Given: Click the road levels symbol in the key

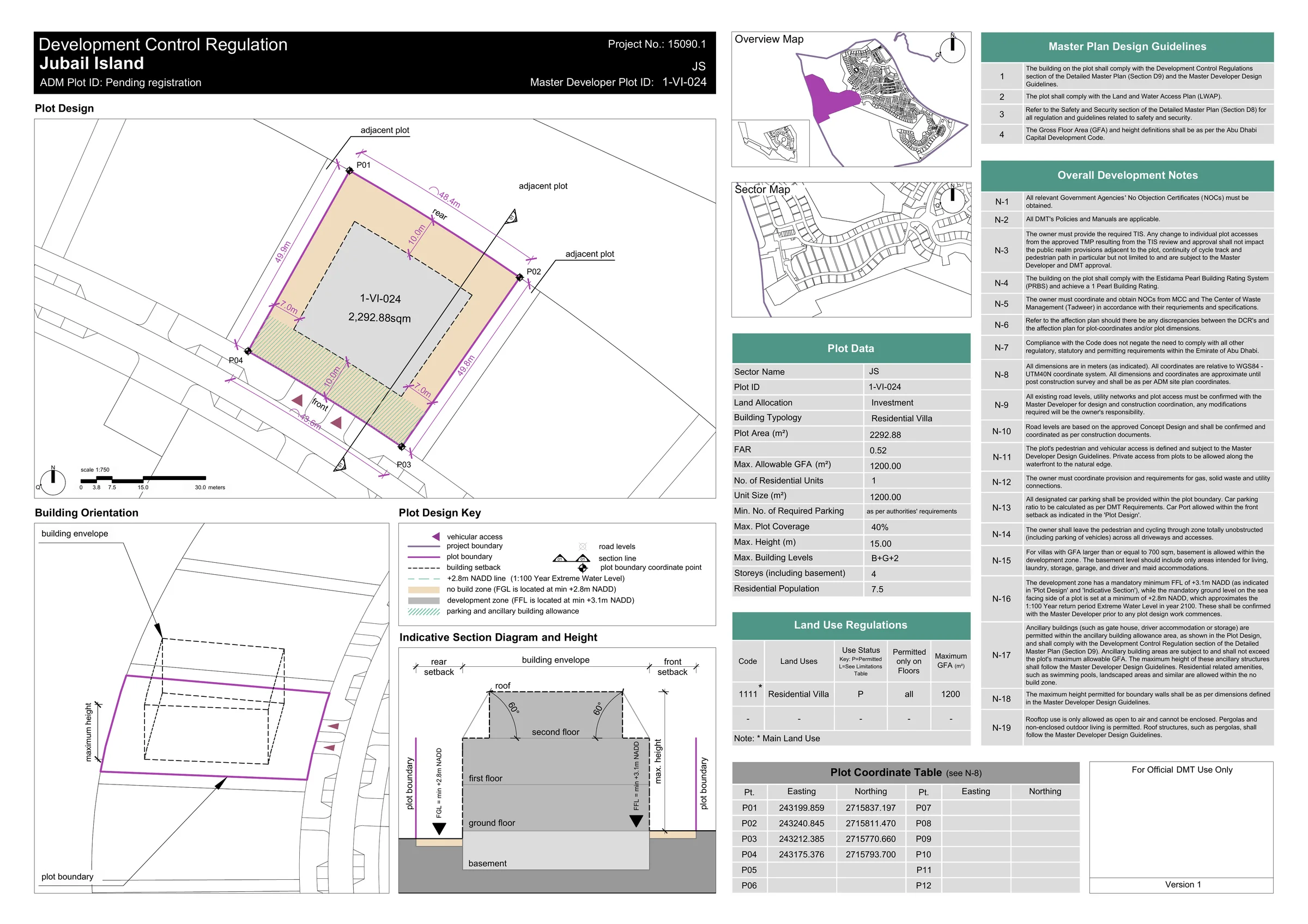Looking at the screenshot, I should click(x=583, y=546).
